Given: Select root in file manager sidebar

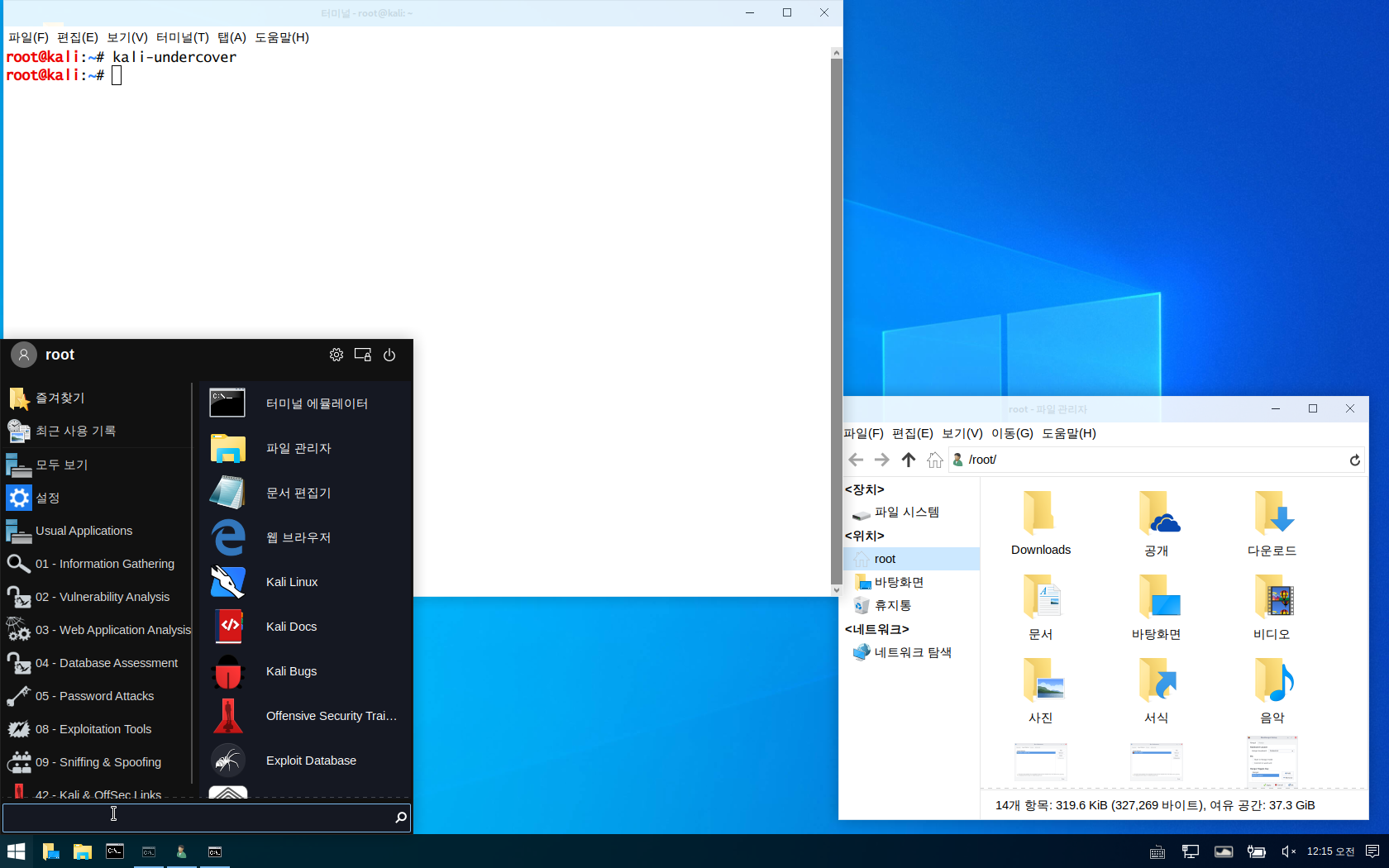Looking at the screenshot, I should 911,559.
